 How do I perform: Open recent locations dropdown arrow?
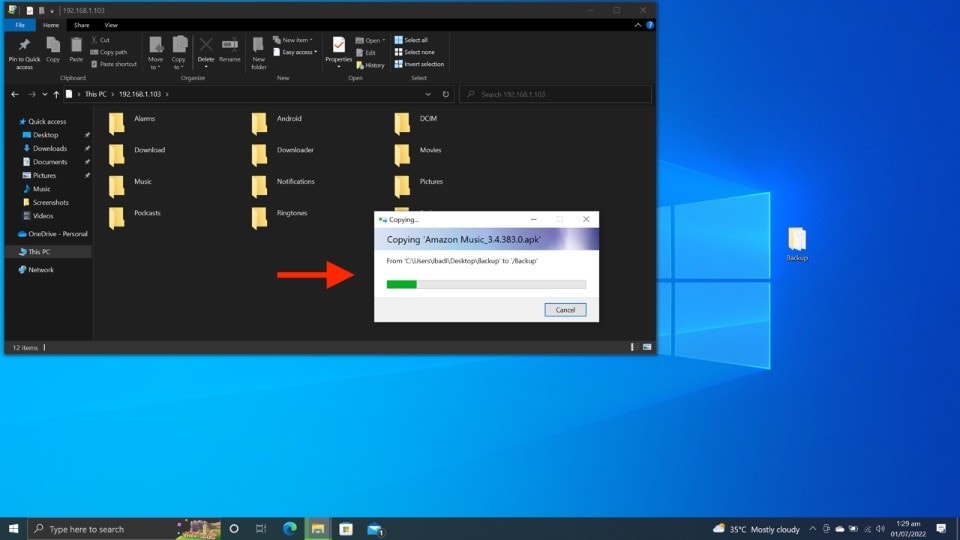[x=45, y=94]
